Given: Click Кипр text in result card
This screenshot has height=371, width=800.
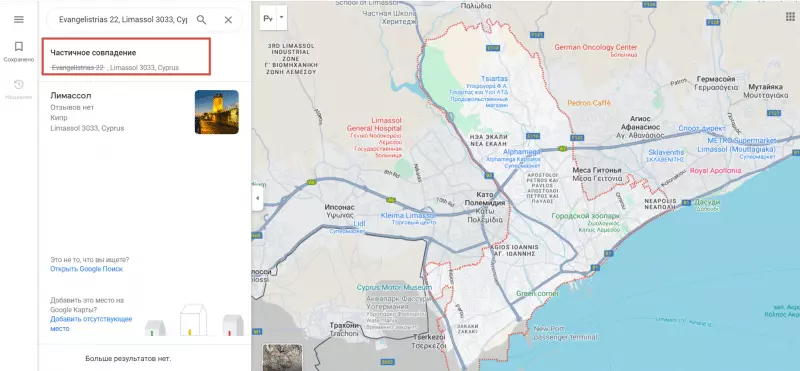Looking at the screenshot, I should click(x=59, y=118).
